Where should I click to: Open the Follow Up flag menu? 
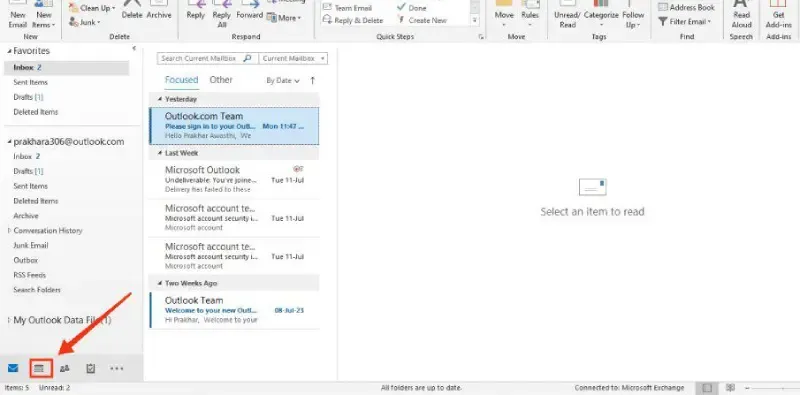coord(633,15)
